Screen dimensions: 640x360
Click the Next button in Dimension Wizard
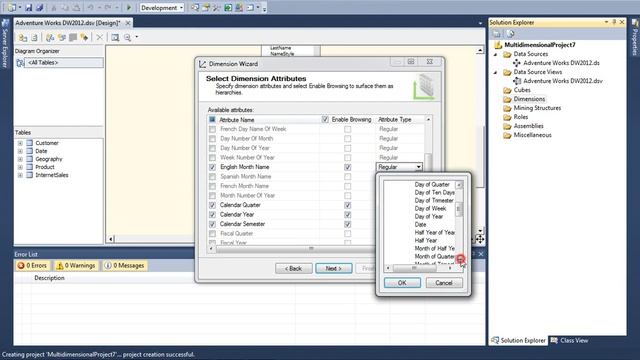tap(333, 268)
